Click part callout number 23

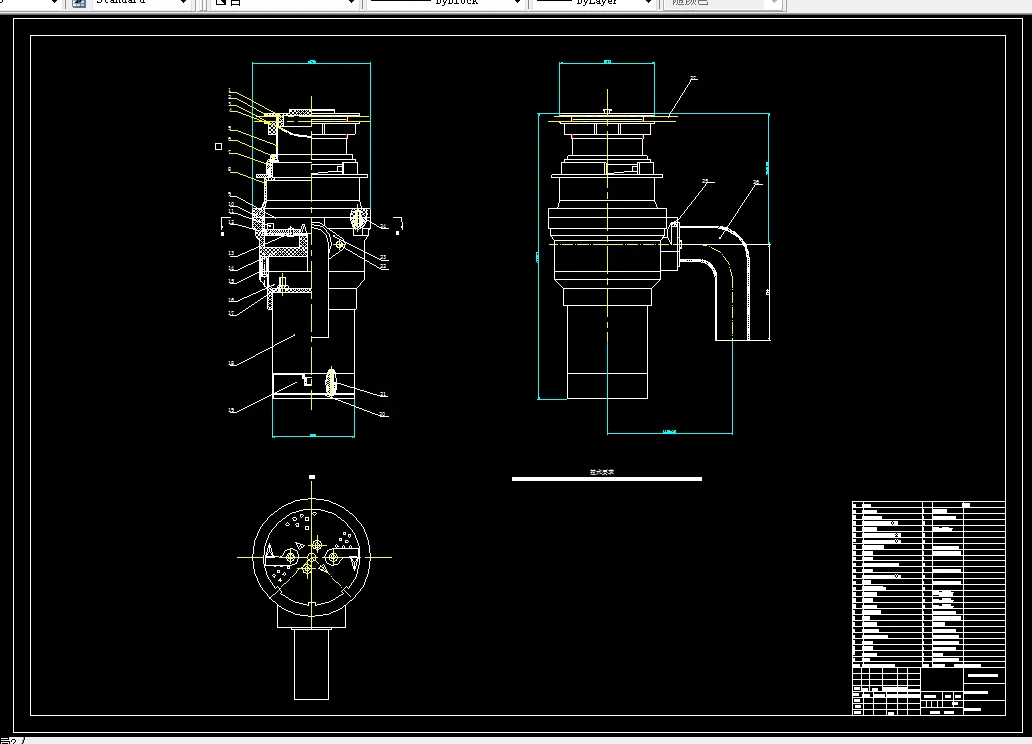pyautogui.click(x=383, y=257)
